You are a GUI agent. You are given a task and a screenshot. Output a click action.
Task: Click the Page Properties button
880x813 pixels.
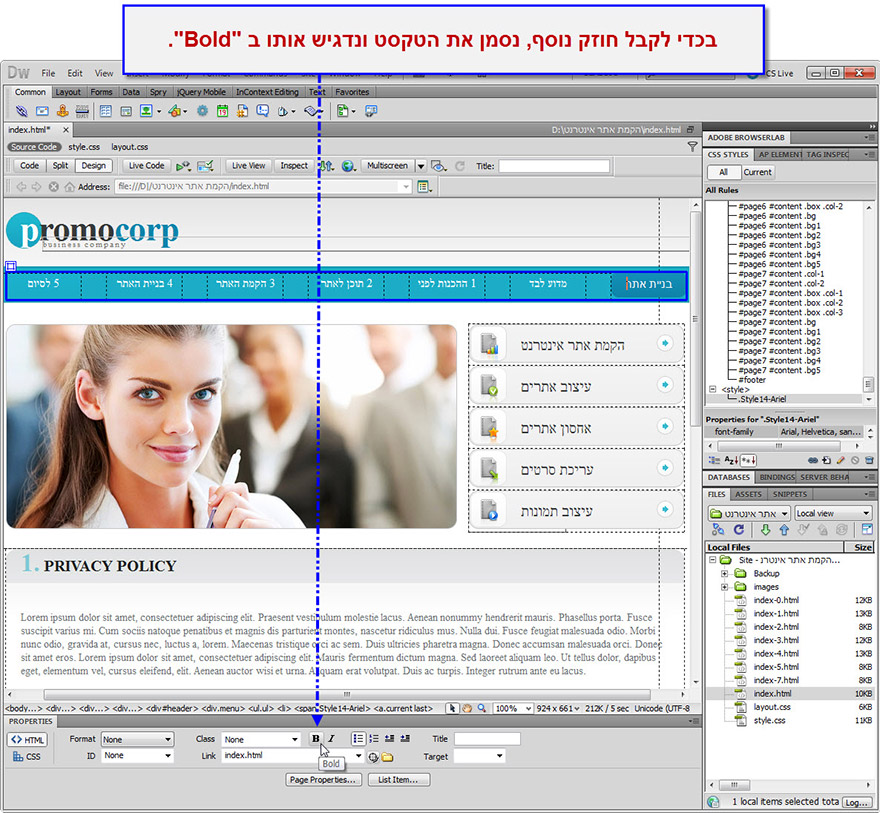point(323,780)
